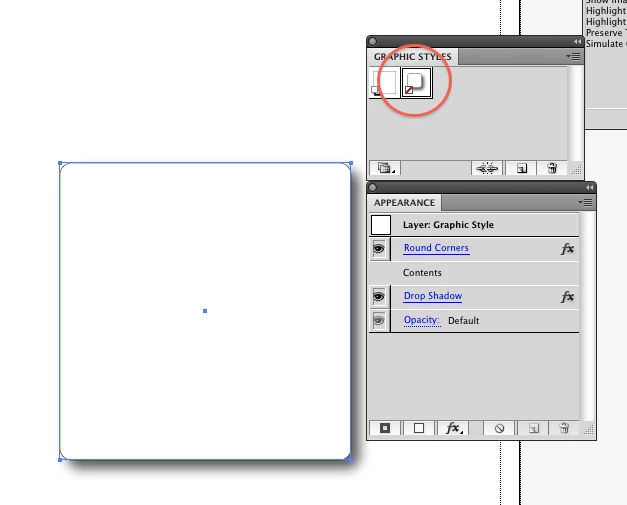This screenshot has width=627, height=505.
Task: Duplicate Selected Item in Appearance panel
Action: 533,428
